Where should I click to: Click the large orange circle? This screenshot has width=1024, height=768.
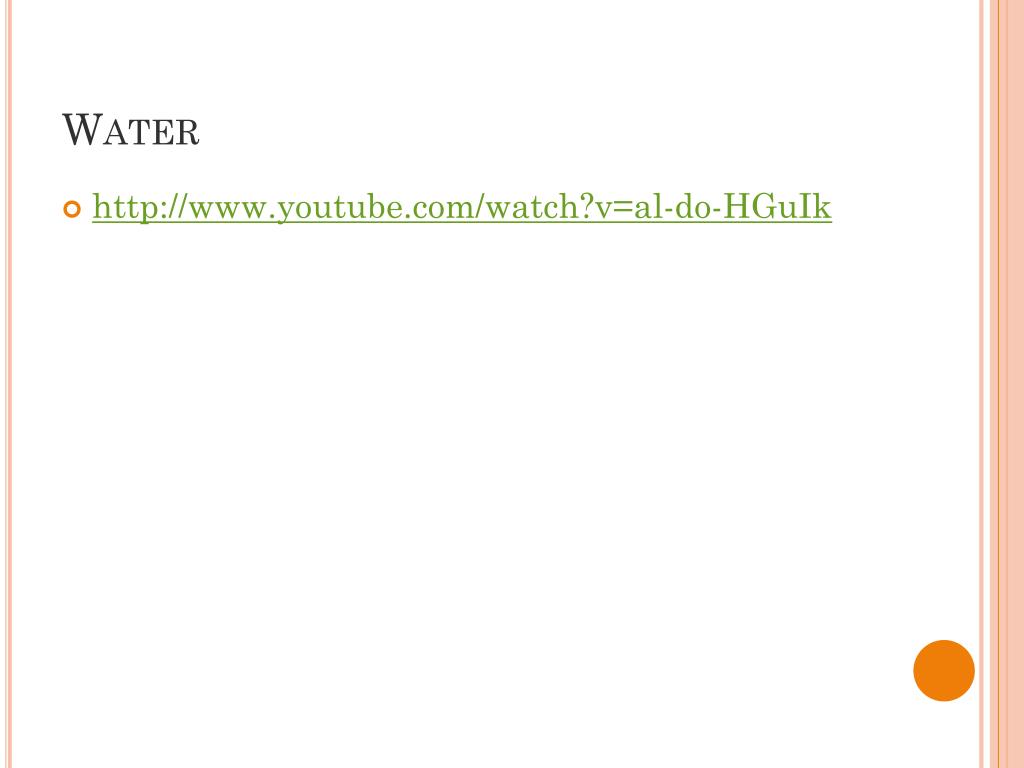pyautogui.click(x=944, y=671)
